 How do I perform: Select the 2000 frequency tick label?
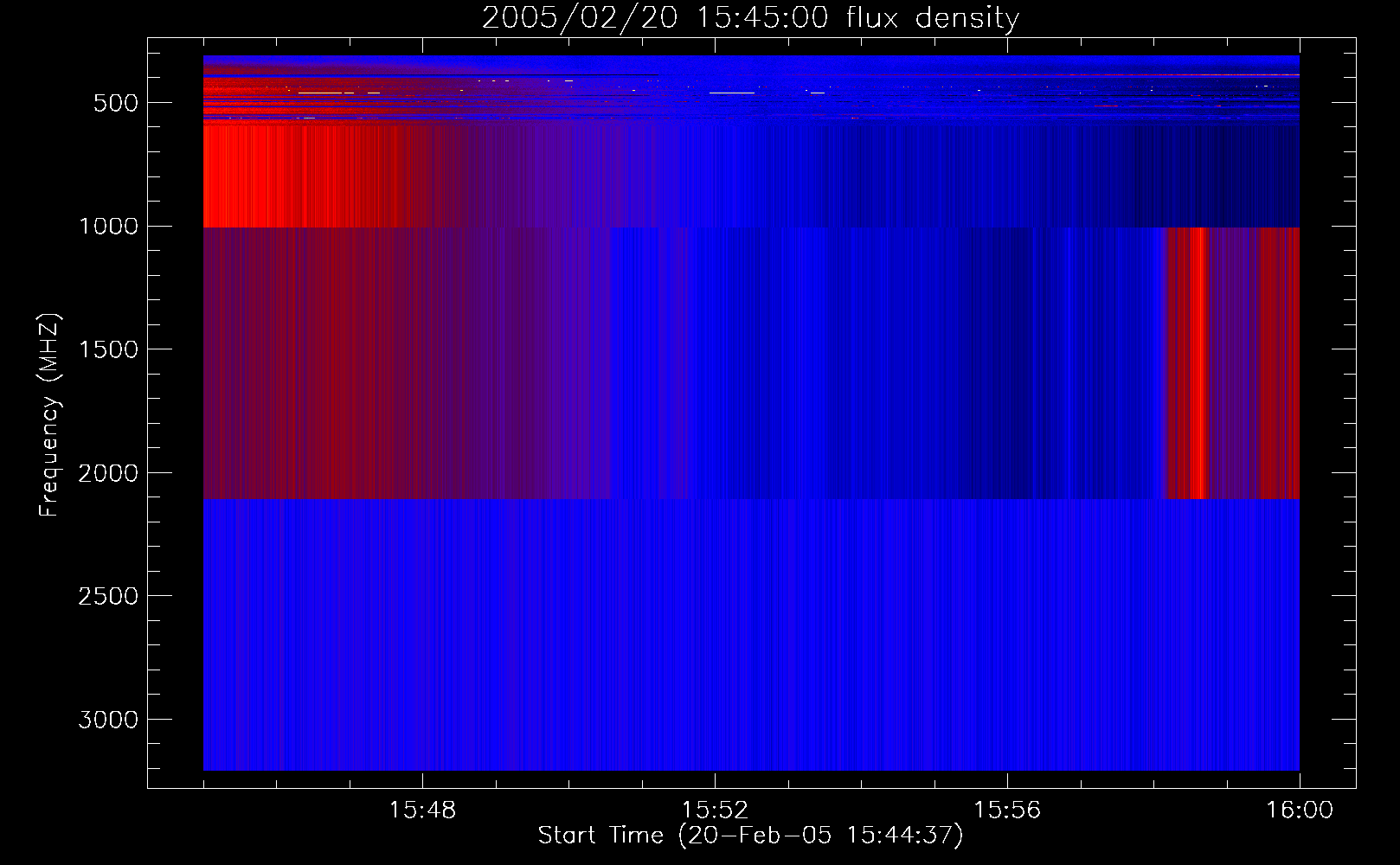(x=108, y=473)
